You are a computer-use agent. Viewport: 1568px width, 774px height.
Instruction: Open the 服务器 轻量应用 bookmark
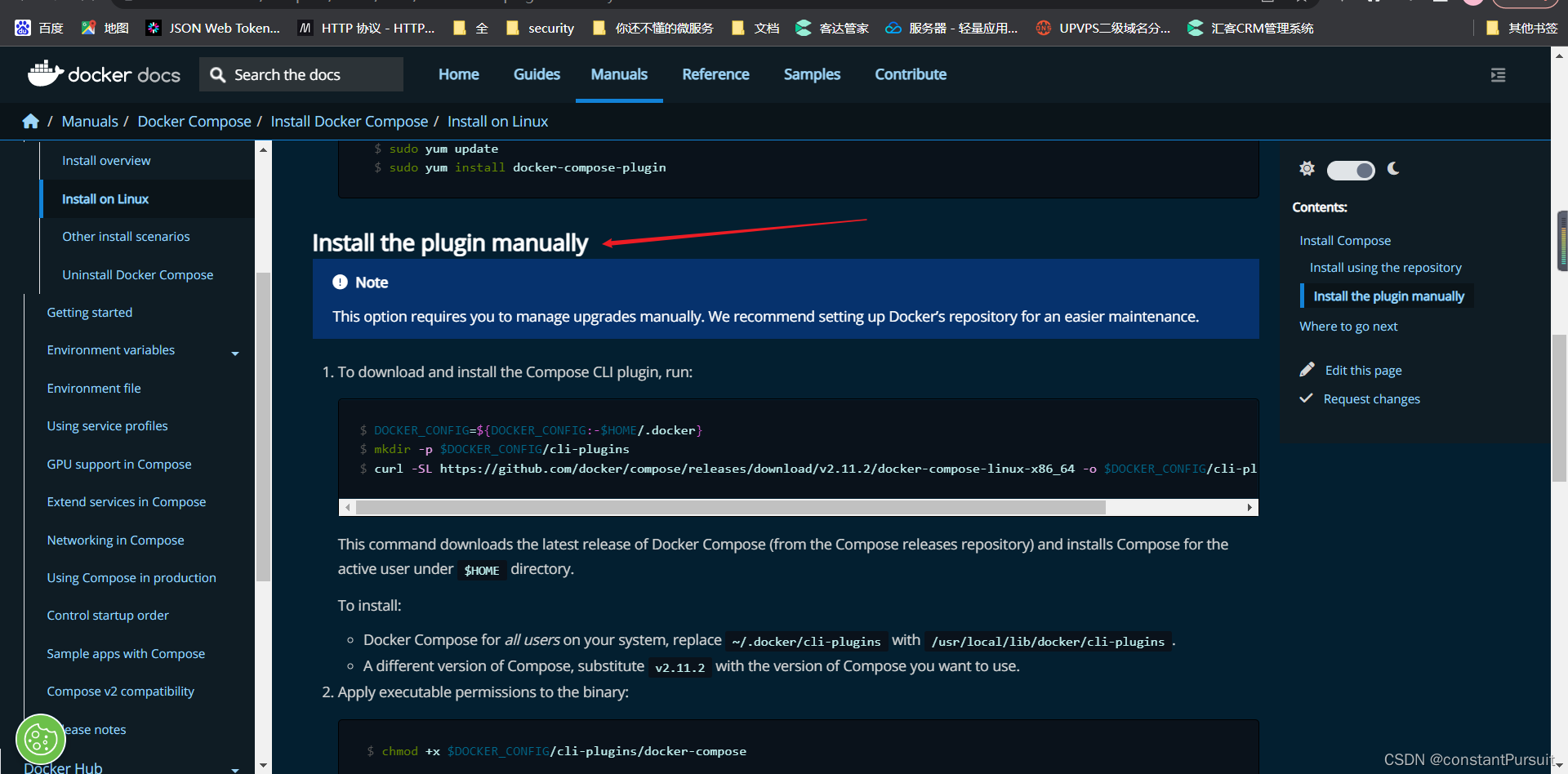coord(951,28)
